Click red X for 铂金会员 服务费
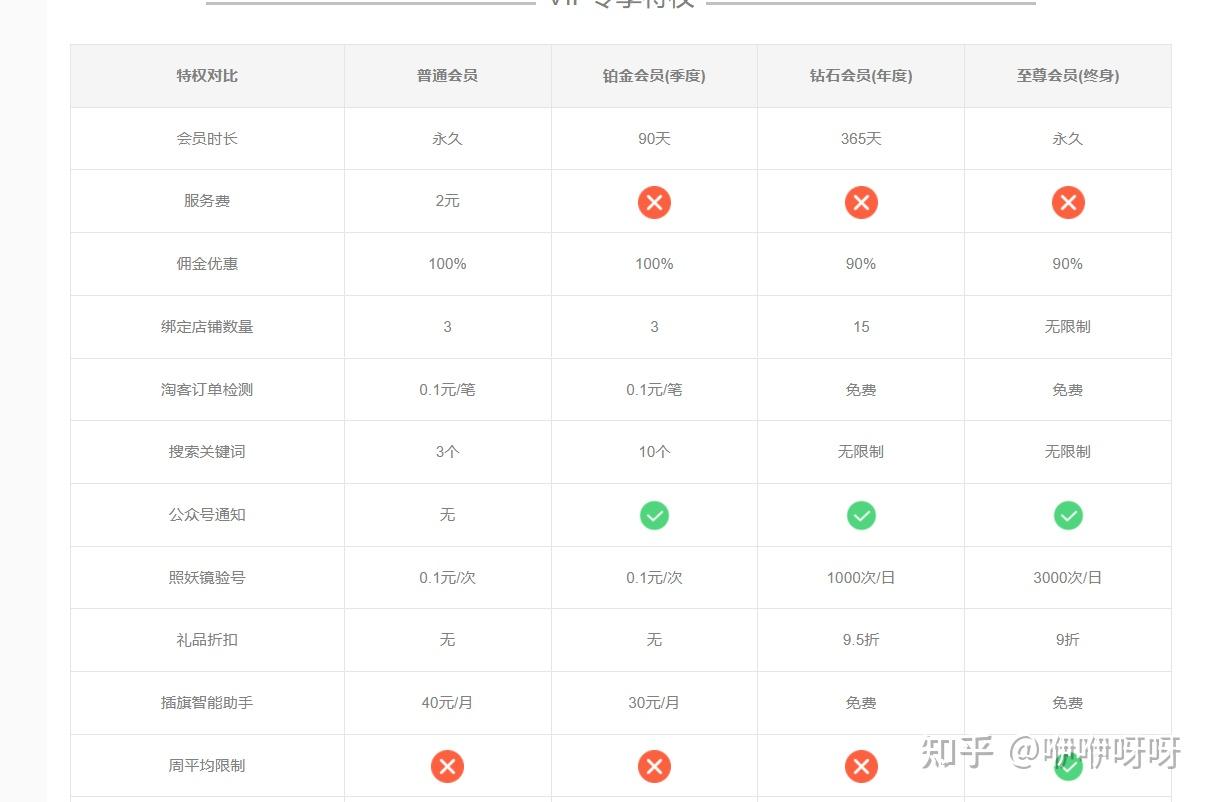This screenshot has width=1211, height=802. coord(654,202)
